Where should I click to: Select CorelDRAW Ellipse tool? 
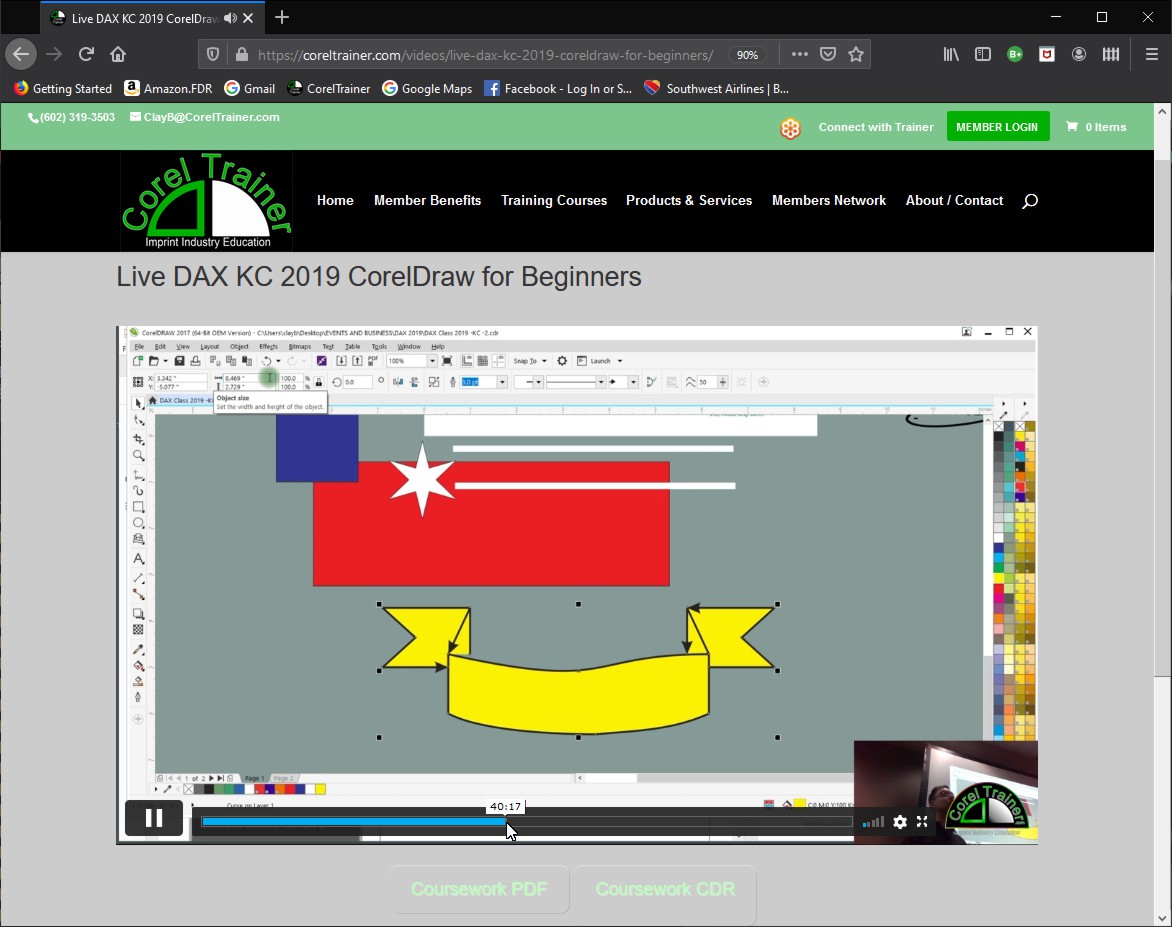(138, 523)
